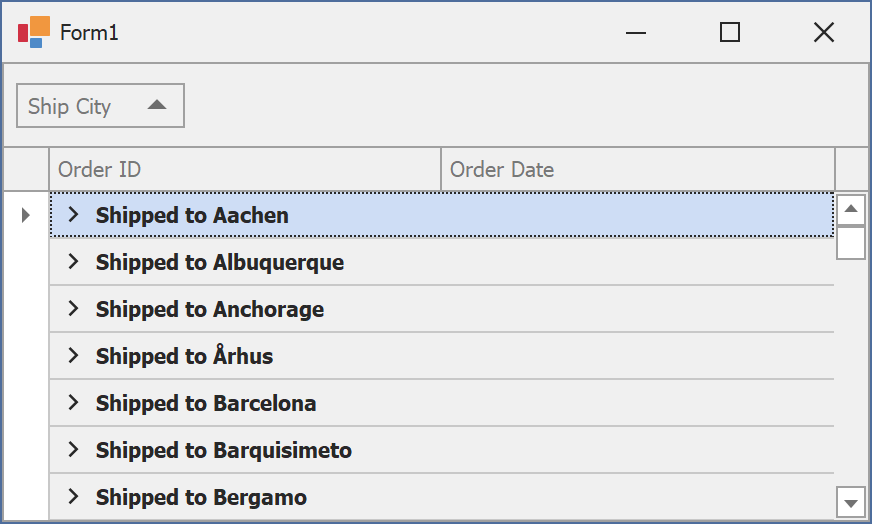Screen dimensions: 872x524
Task: Maximize the Form1 window
Action: point(730,33)
